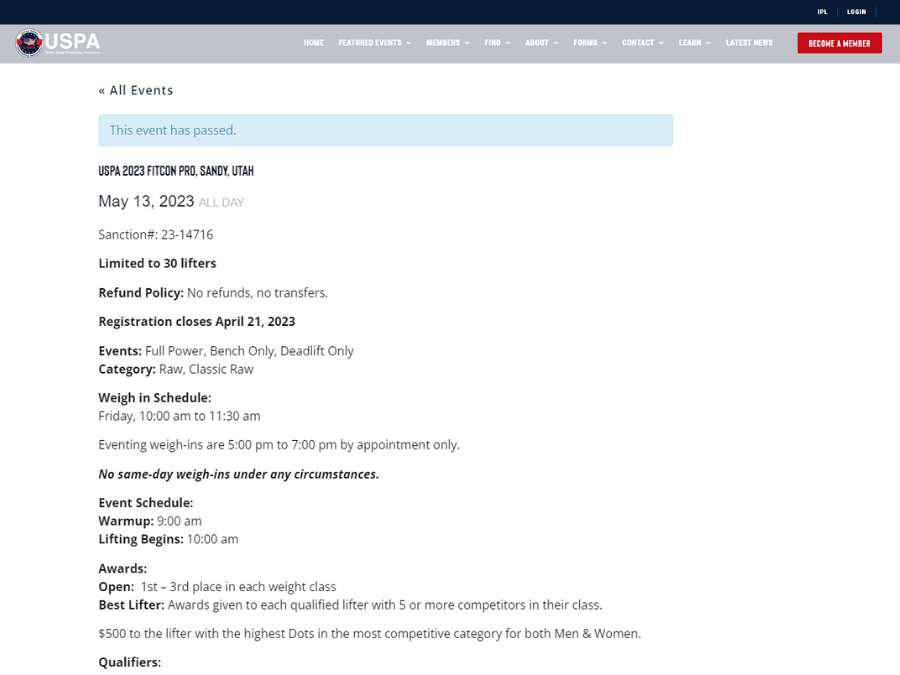Click the Open: 1st – 3rd place line
The height and width of the screenshot is (675, 900).
click(x=217, y=587)
